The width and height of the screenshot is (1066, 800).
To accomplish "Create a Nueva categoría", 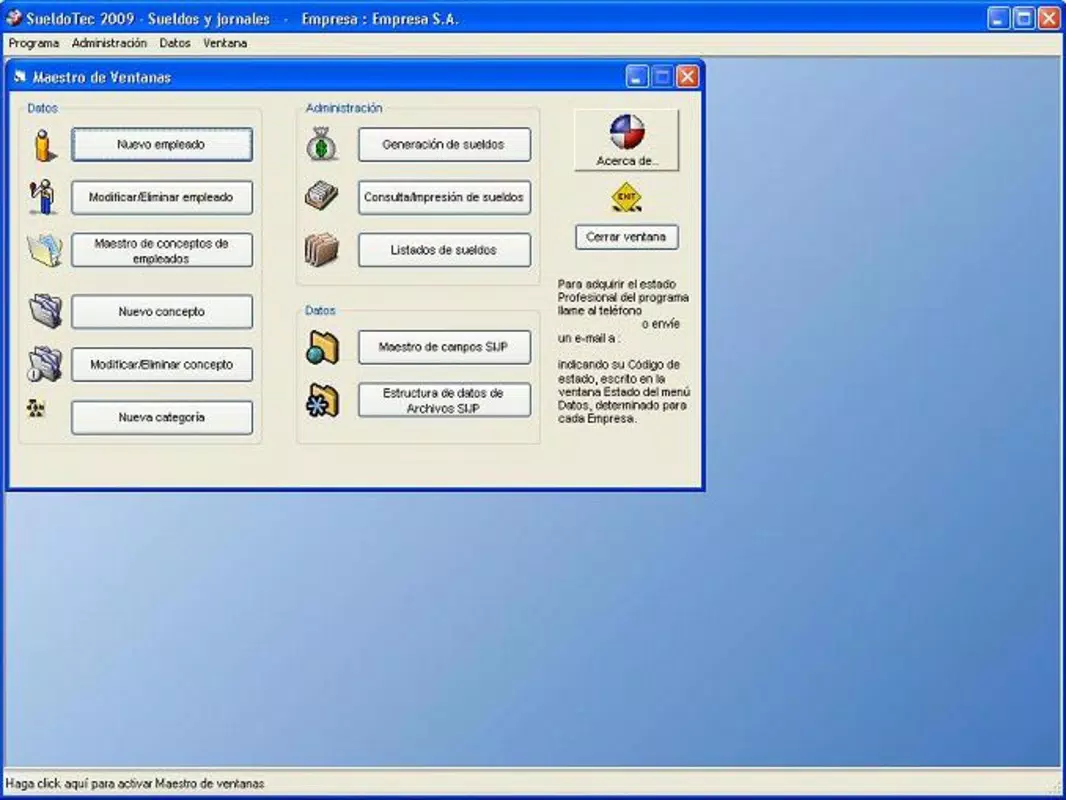I will tap(162, 417).
